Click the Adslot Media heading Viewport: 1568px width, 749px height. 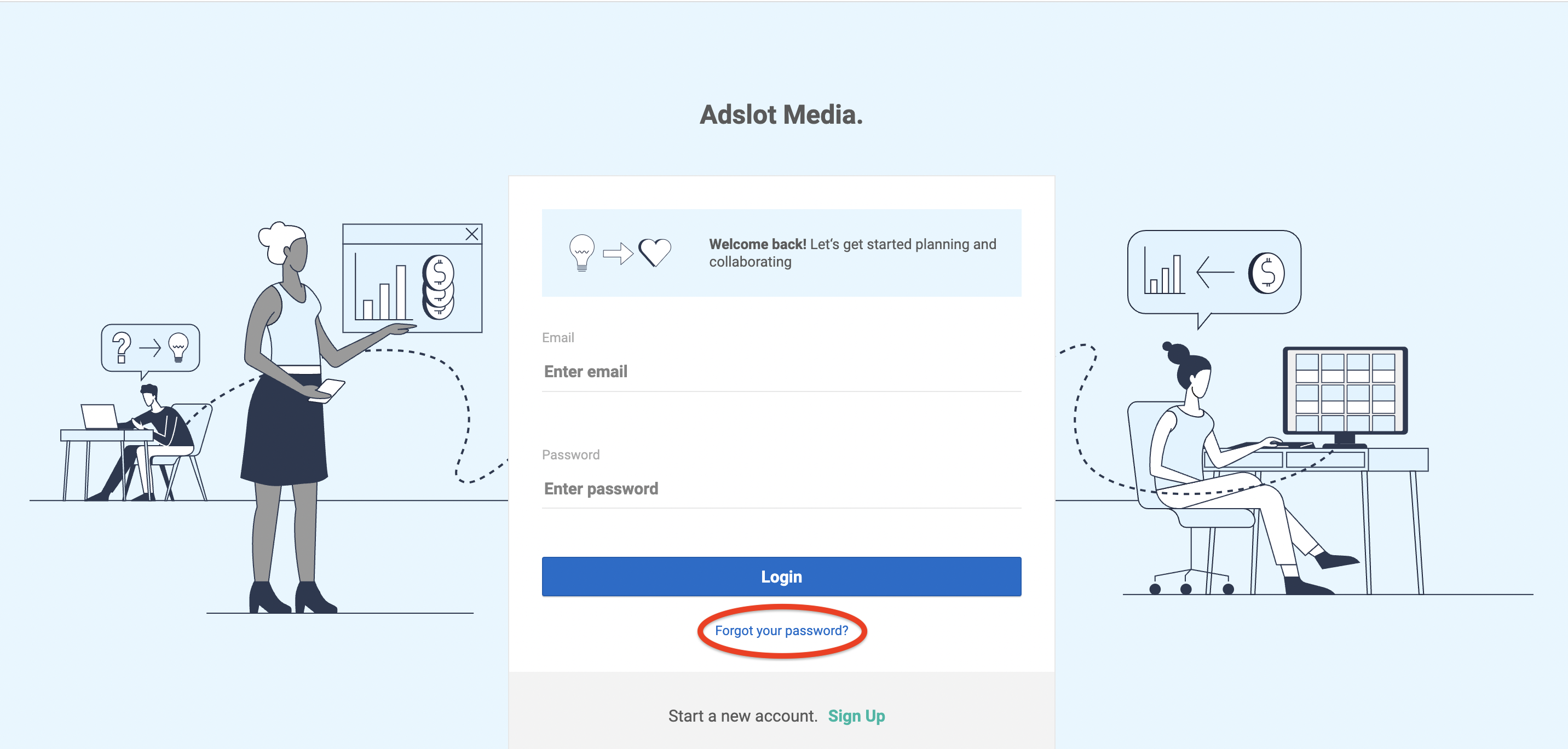(781, 114)
